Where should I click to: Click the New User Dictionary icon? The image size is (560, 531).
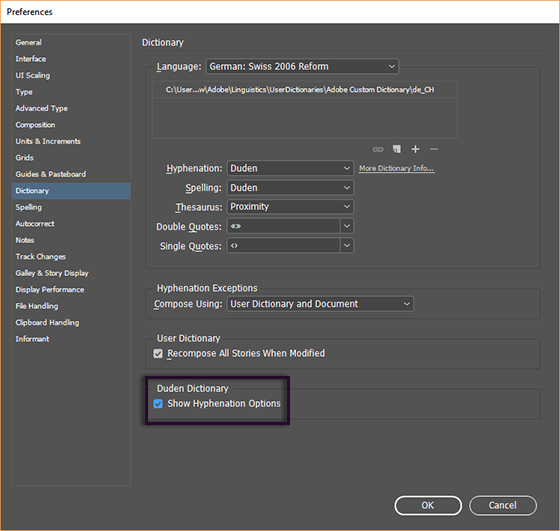tap(397, 149)
